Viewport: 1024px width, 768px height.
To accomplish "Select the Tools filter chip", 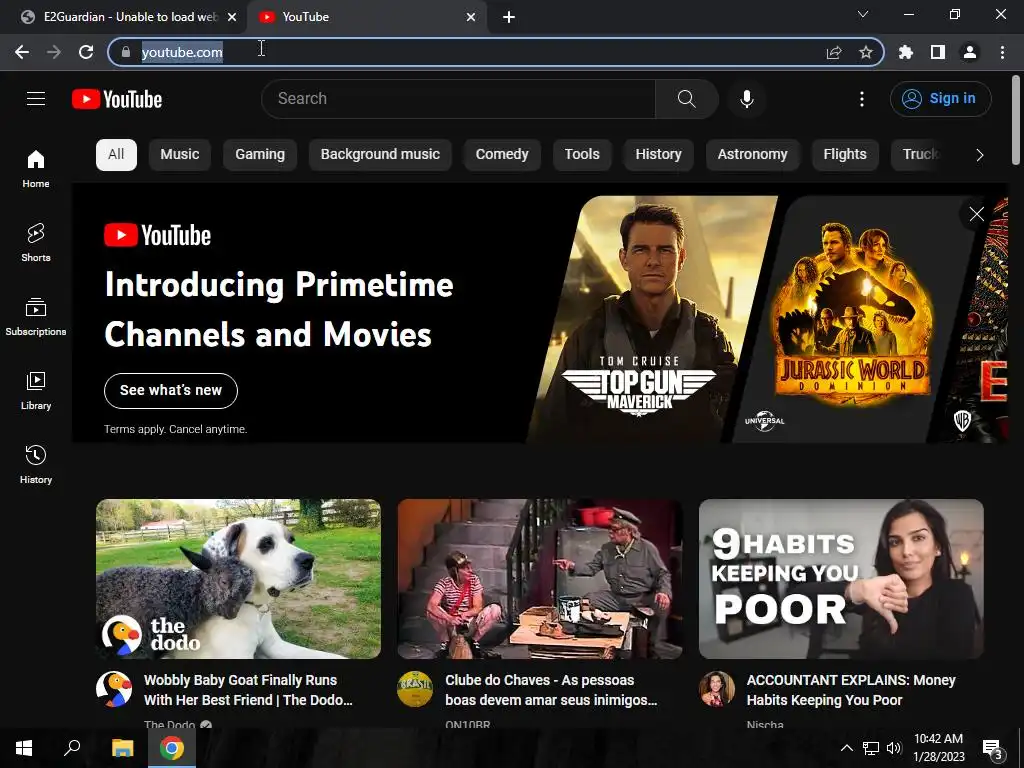I will click(582, 155).
